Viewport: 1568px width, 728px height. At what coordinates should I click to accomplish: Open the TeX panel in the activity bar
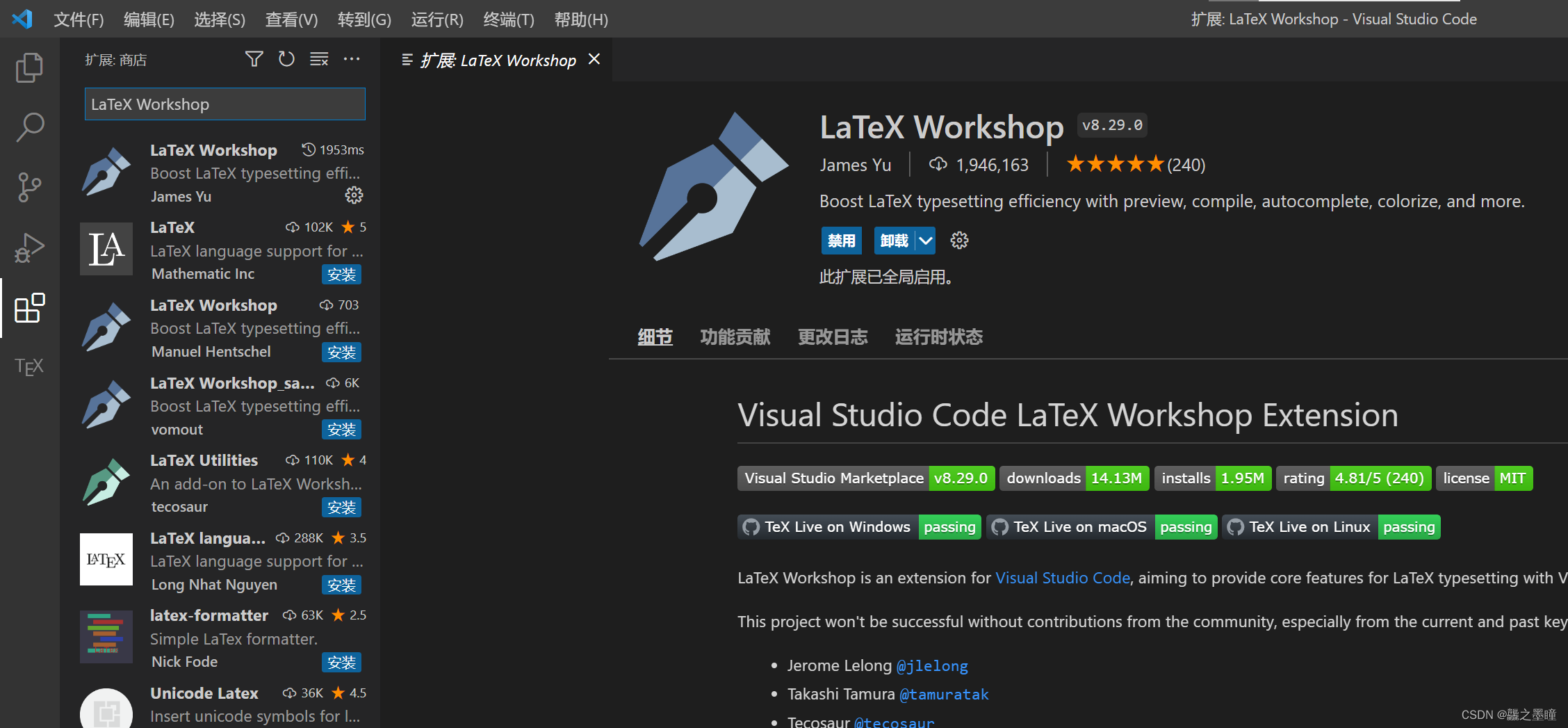click(x=28, y=366)
